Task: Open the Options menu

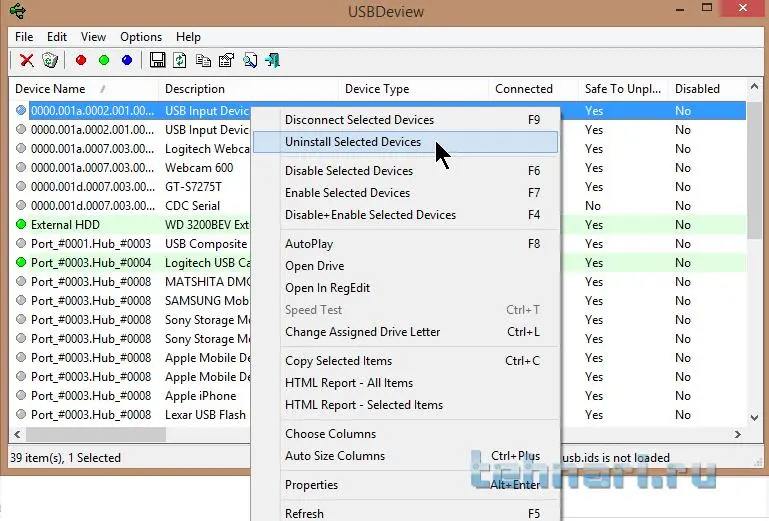Action: 141,37
